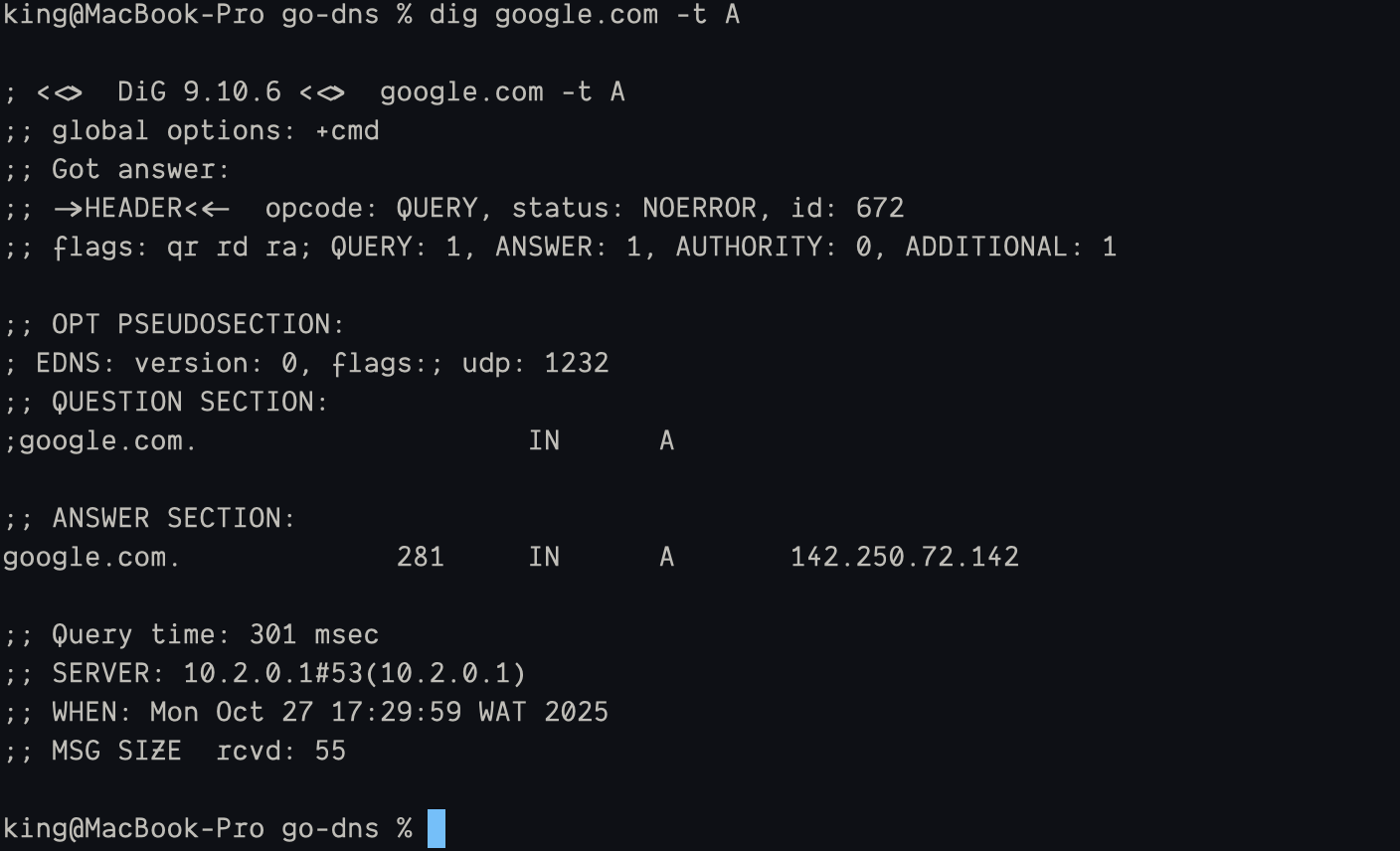Click the ADDITIONAL count in the flags line
The image size is (1400, 851).
click(x=1109, y=247)
